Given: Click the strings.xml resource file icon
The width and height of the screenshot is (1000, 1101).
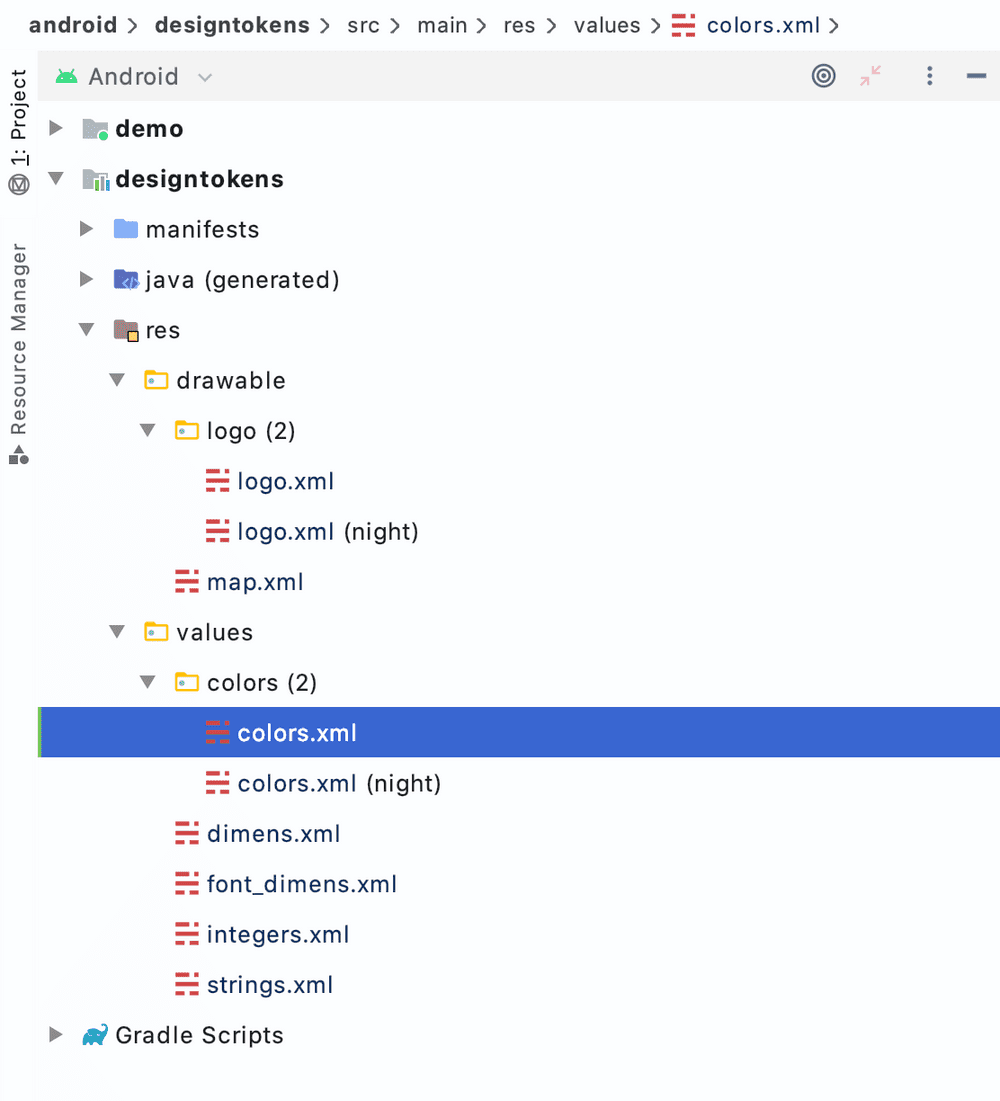Looking at the screenshot, I should point(186,984).
